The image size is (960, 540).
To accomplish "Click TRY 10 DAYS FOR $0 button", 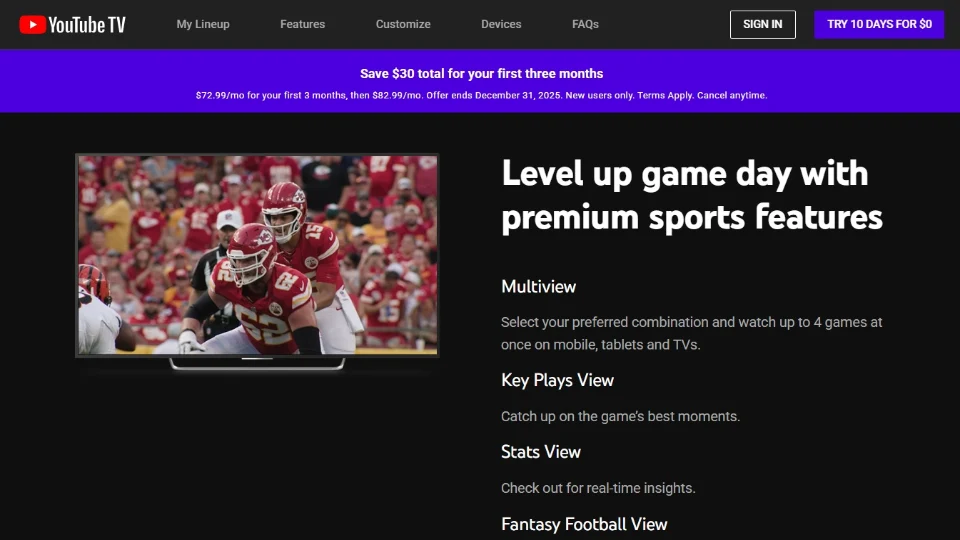I will tap(879, 24).
